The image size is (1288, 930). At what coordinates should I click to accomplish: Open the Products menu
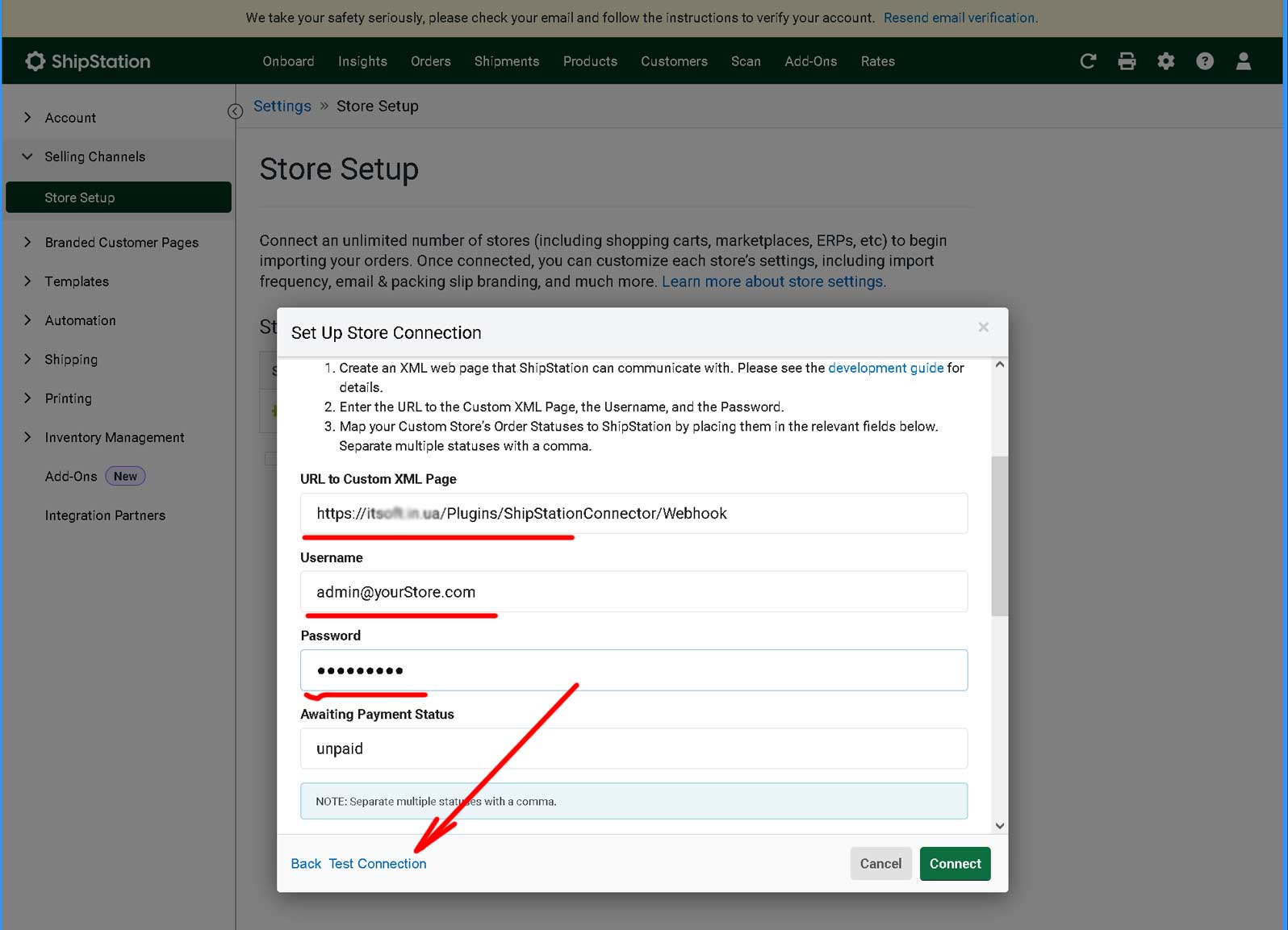pyautogui.click(x=590, y=61)
